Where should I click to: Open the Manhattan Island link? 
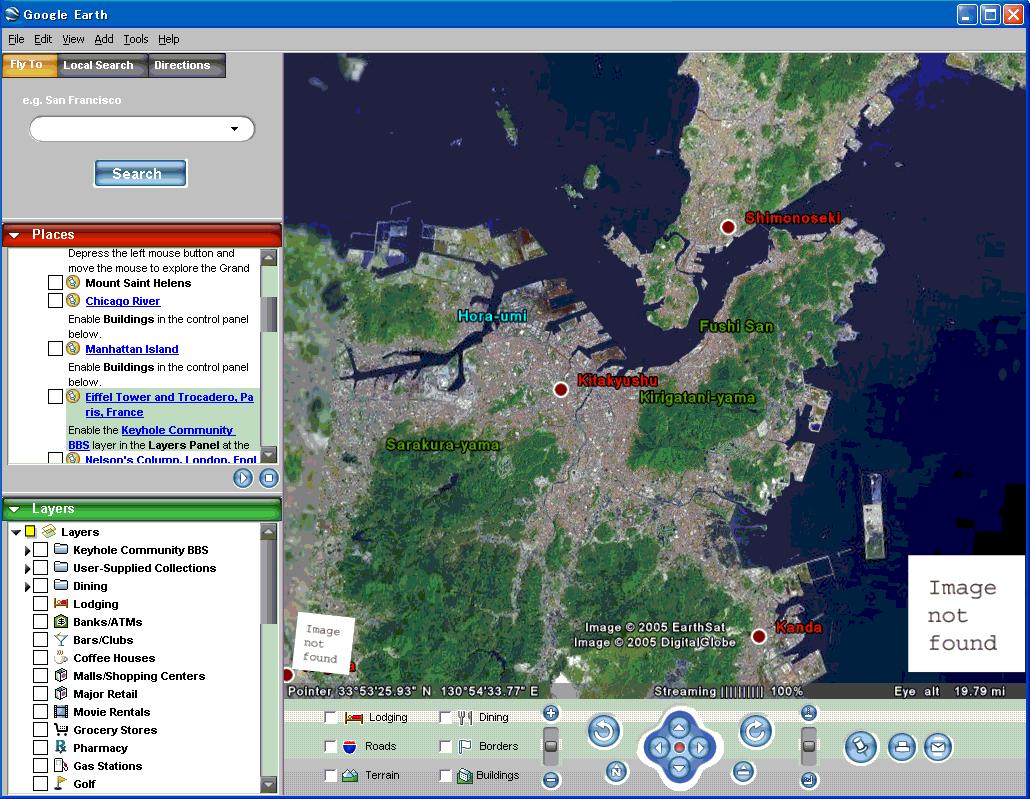pyautogui.click(x=131, y=349)
